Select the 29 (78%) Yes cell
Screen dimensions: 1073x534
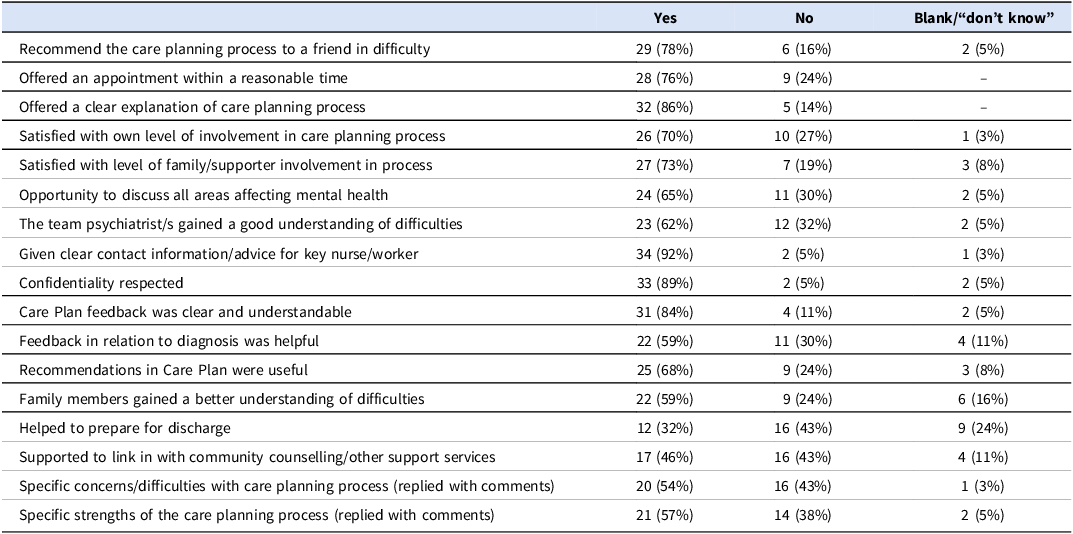point(664,49)
